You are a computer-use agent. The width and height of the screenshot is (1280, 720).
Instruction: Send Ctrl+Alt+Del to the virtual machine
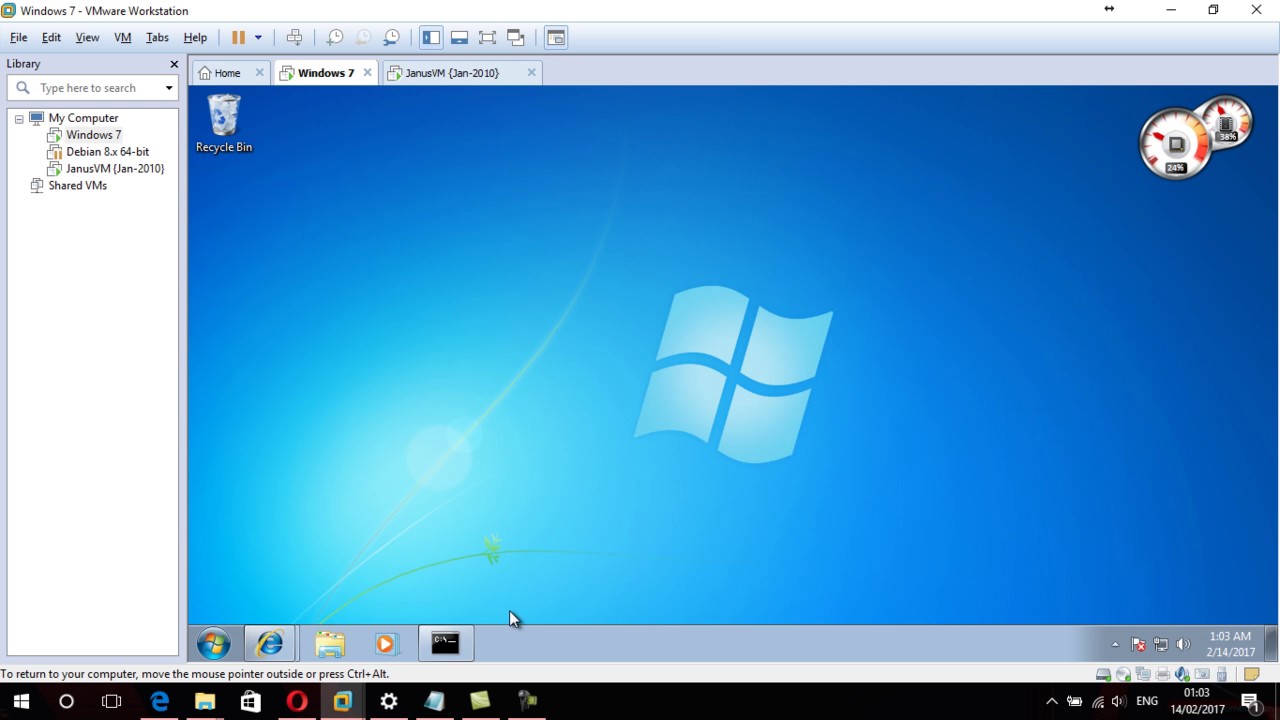(294, 37)
